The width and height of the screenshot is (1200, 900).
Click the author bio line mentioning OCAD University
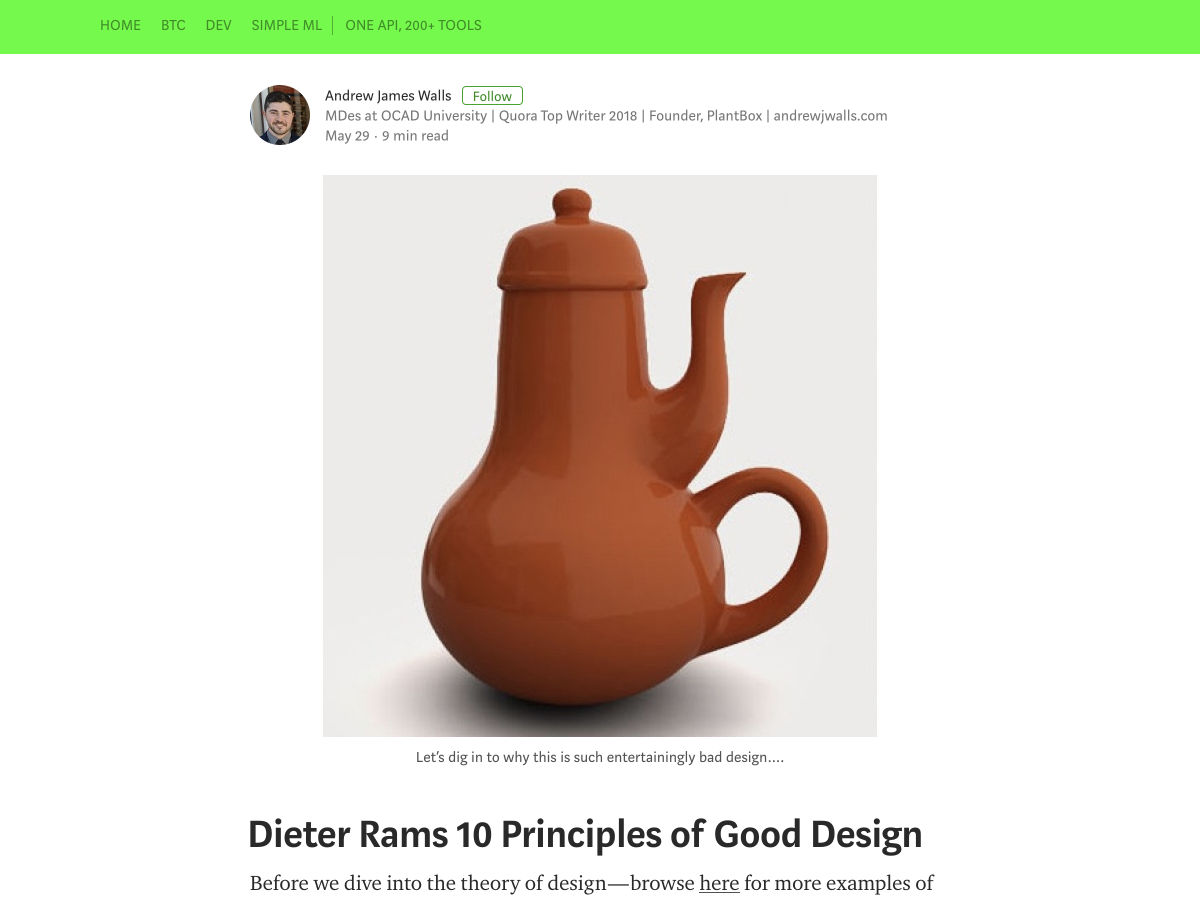[x=606, y=116]
